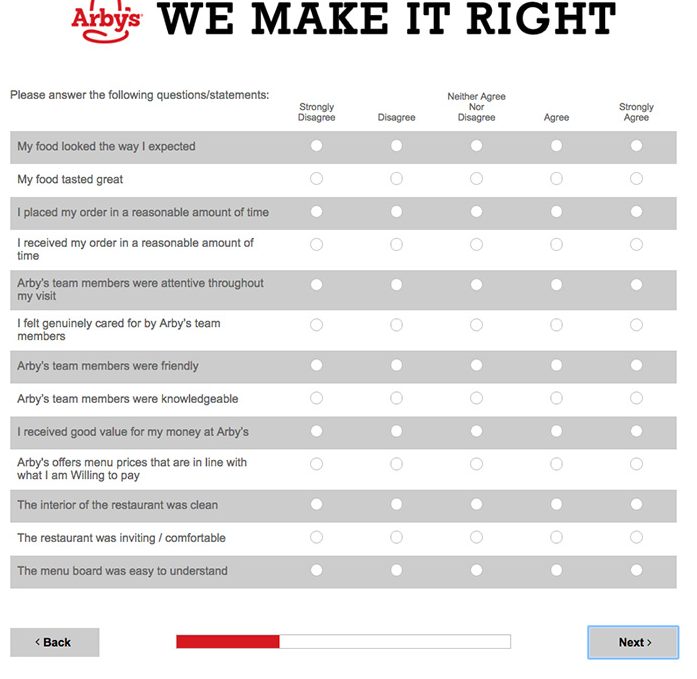697x679 pixels.
Task: Select Strongly Agree for 'My food tasted great'
Action: (x=636, y=179)
